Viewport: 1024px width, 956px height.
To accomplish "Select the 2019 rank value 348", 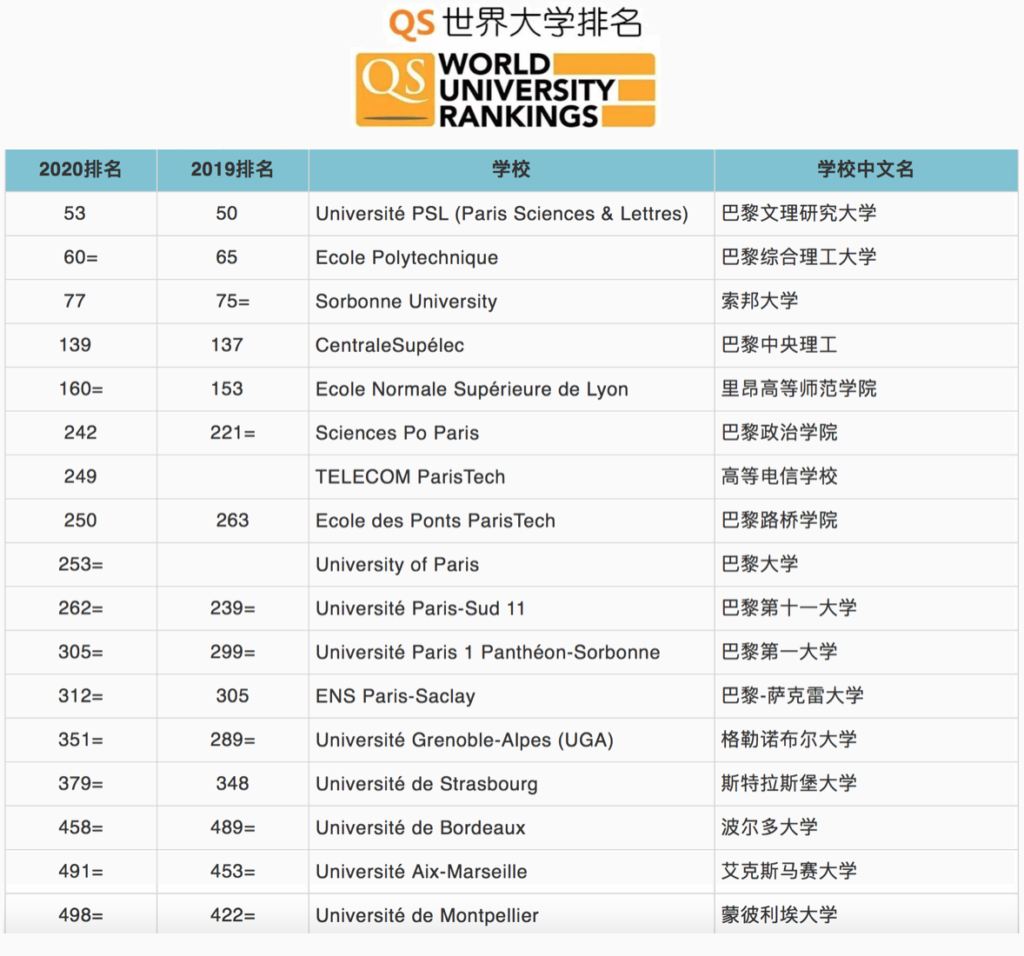I will click(232, 784).
